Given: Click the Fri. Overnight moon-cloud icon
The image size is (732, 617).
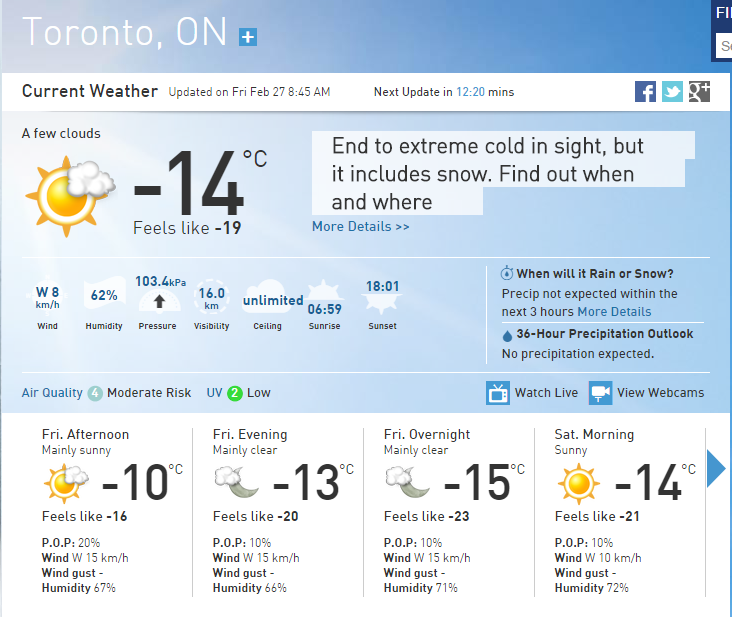Looking at the screenshot, I should pyautogui.click(x=408, y=483).
